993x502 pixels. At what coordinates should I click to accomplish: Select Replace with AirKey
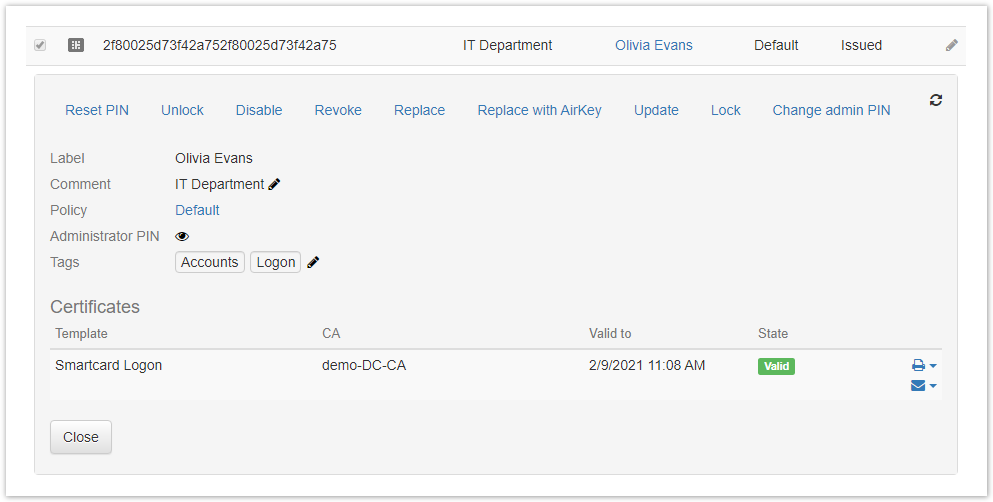[539, 110]
